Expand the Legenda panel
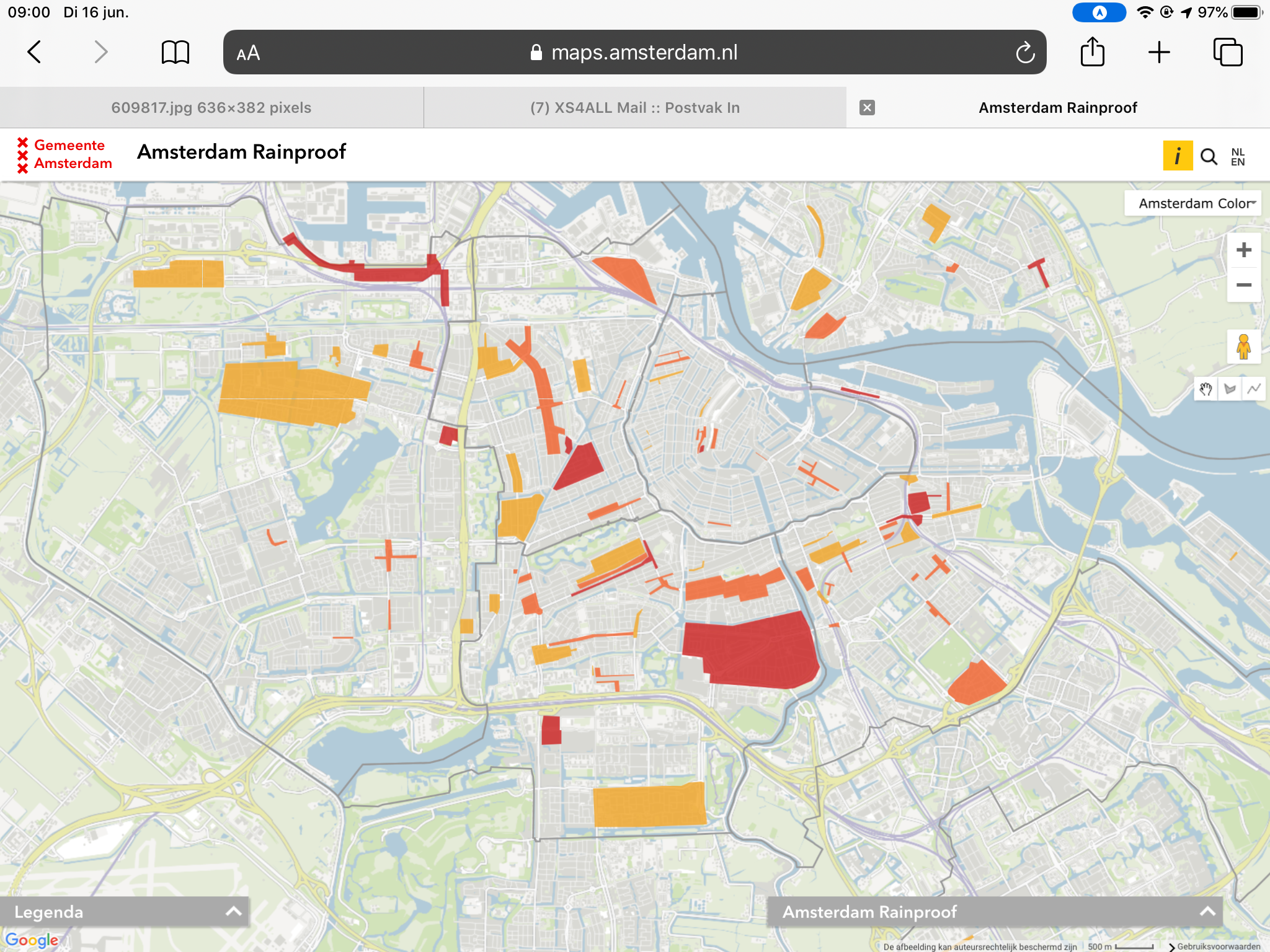 point(125,912)
